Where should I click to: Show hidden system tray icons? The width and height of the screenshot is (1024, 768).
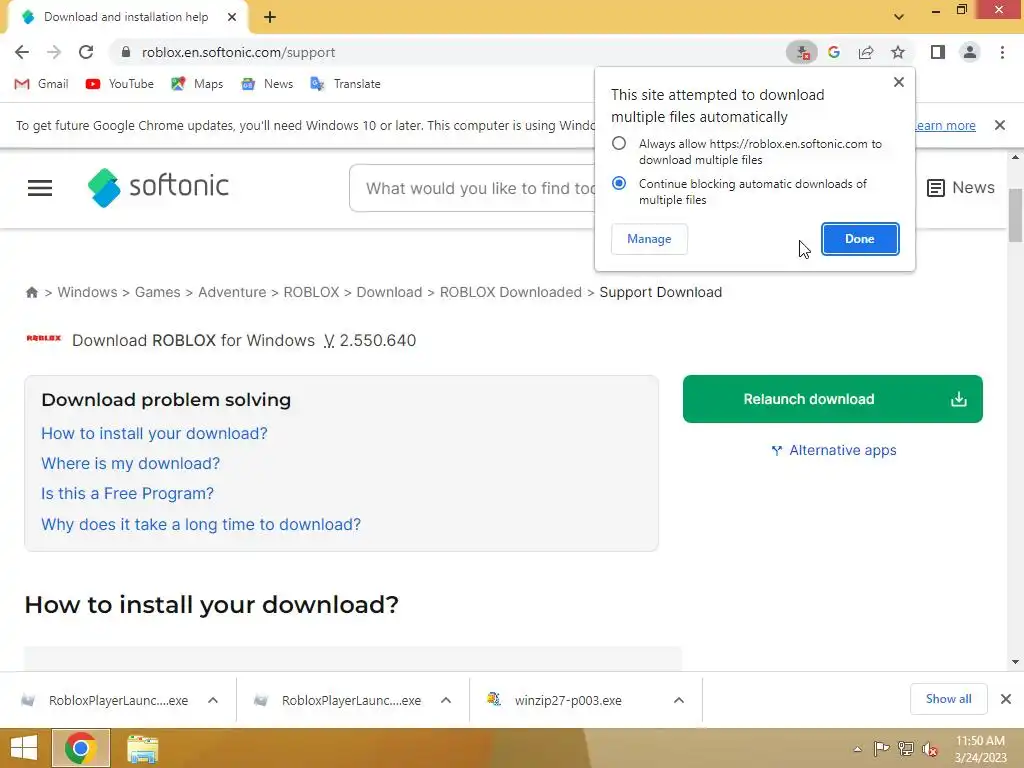pyautogui.click(x=857, y=749)
